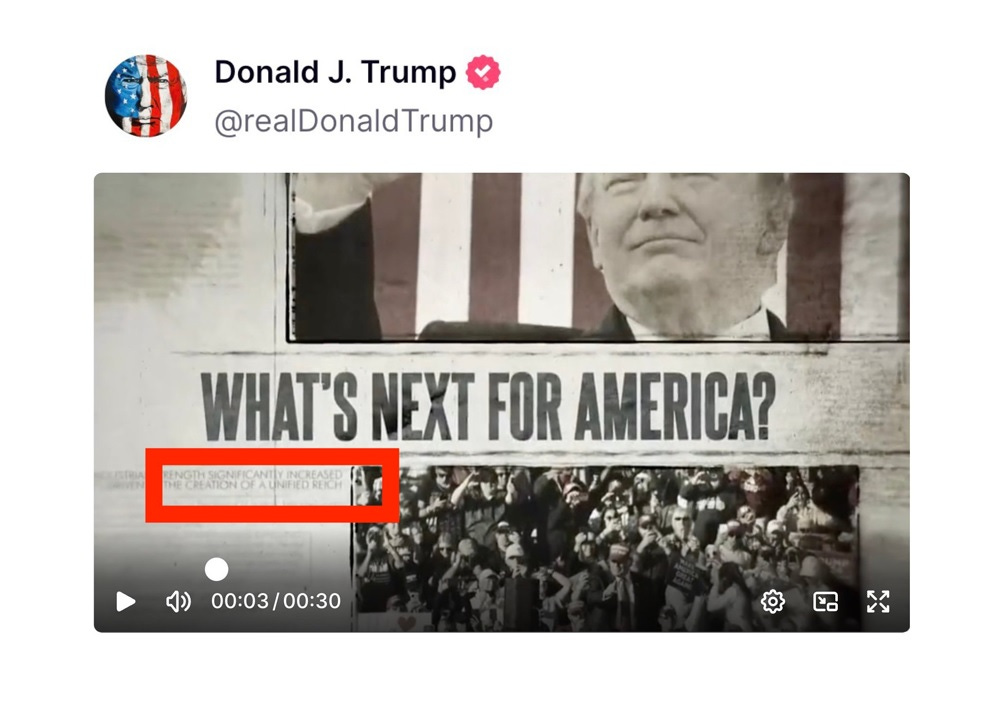Click the white scrubber dot on progress bar

[x=216, y=569]
